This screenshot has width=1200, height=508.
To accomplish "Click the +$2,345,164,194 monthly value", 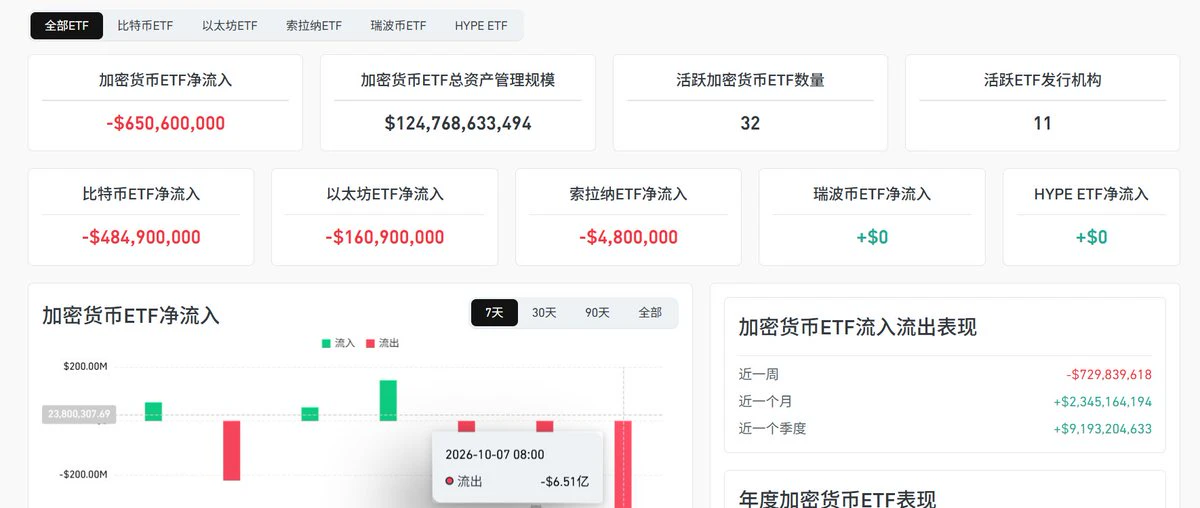I will (1102, 402).
